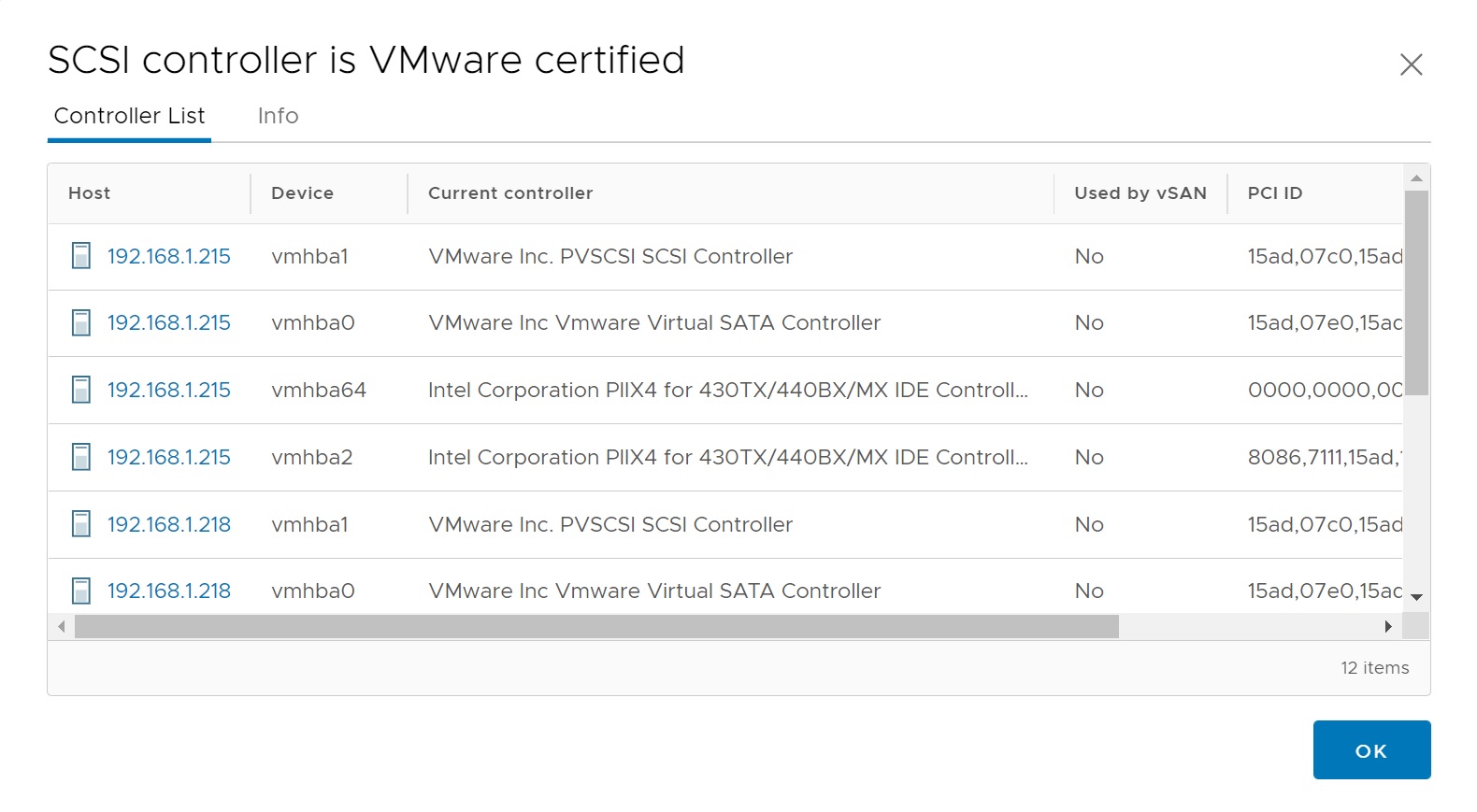The width and height of the screenshot is (1477, 812).
Task: Open host link 192.168.1.215 for vmhba1
Action: (168, 256)
